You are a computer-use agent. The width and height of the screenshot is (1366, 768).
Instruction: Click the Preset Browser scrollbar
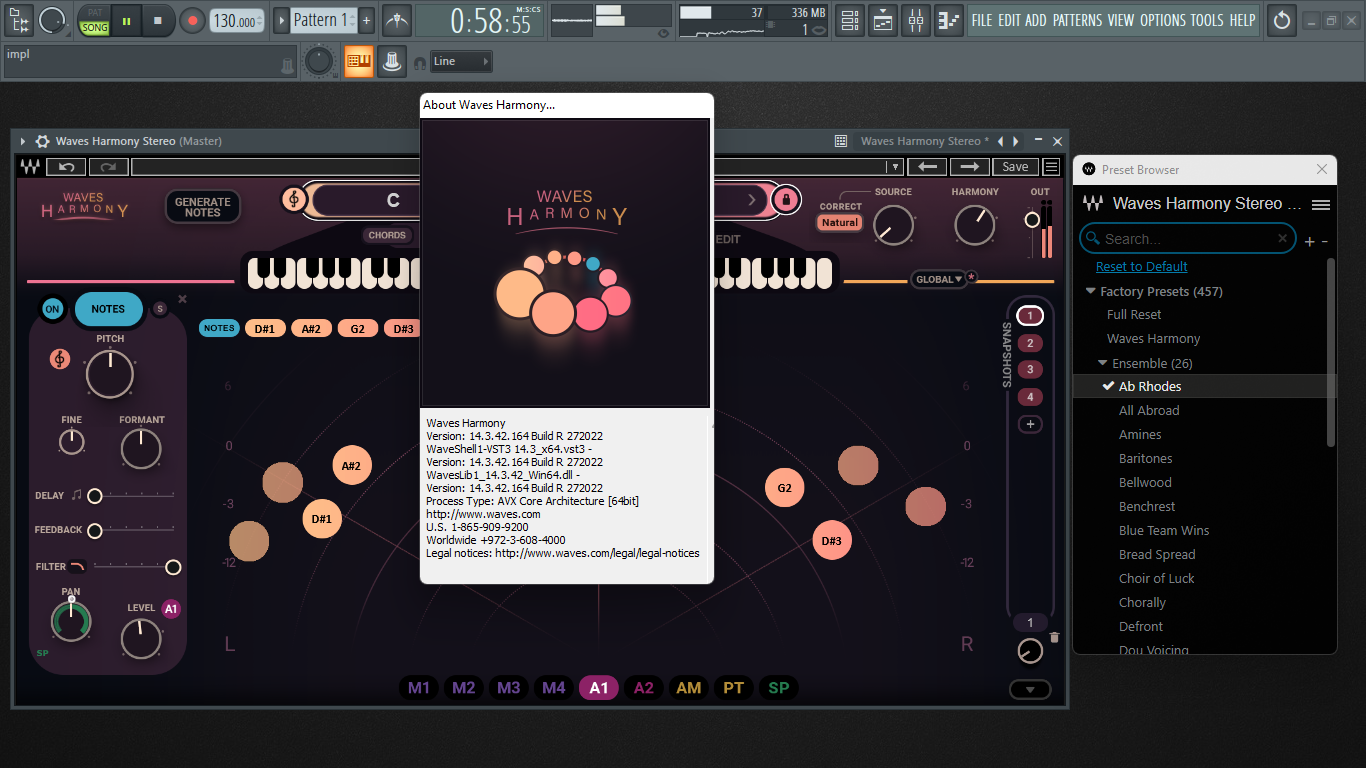(1330, 352)
